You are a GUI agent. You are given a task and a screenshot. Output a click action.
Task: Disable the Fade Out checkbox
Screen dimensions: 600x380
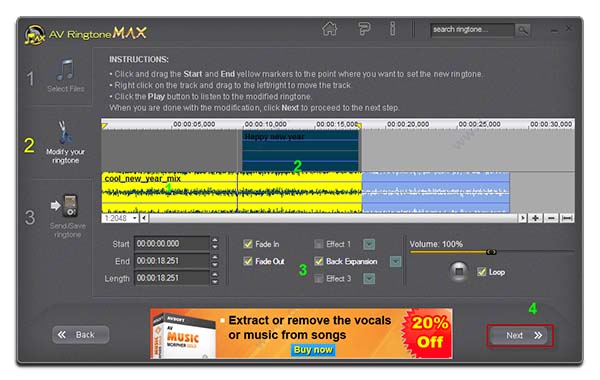pos(248,261)
